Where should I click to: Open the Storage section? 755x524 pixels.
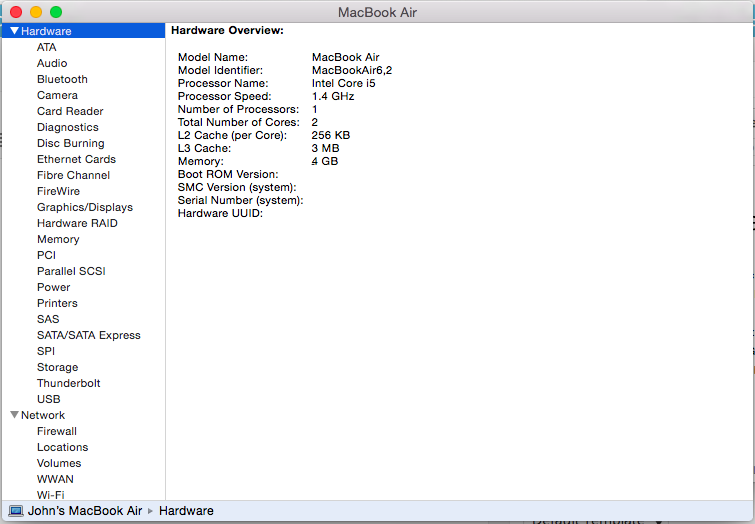[57, 367]
